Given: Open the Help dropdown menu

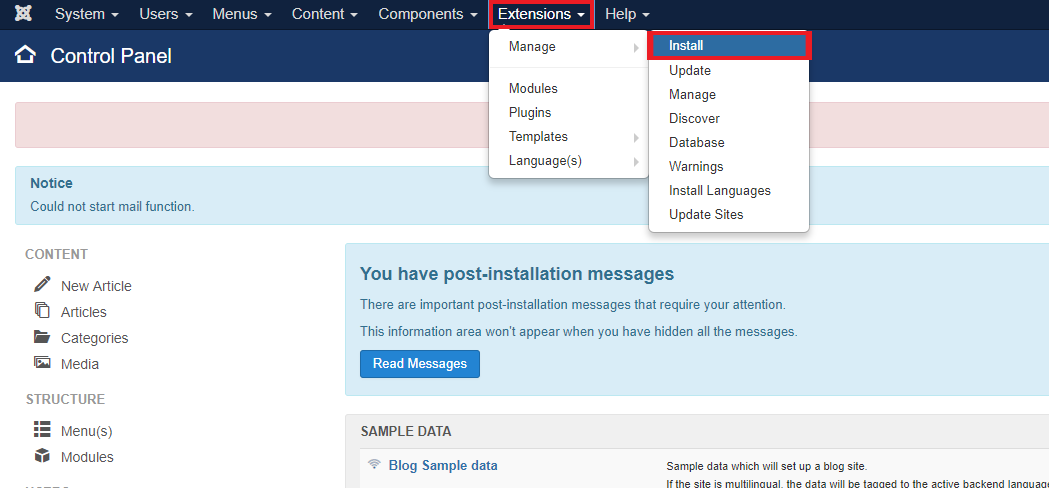Looking at the screenshot, I should click(x=627, y=14).
